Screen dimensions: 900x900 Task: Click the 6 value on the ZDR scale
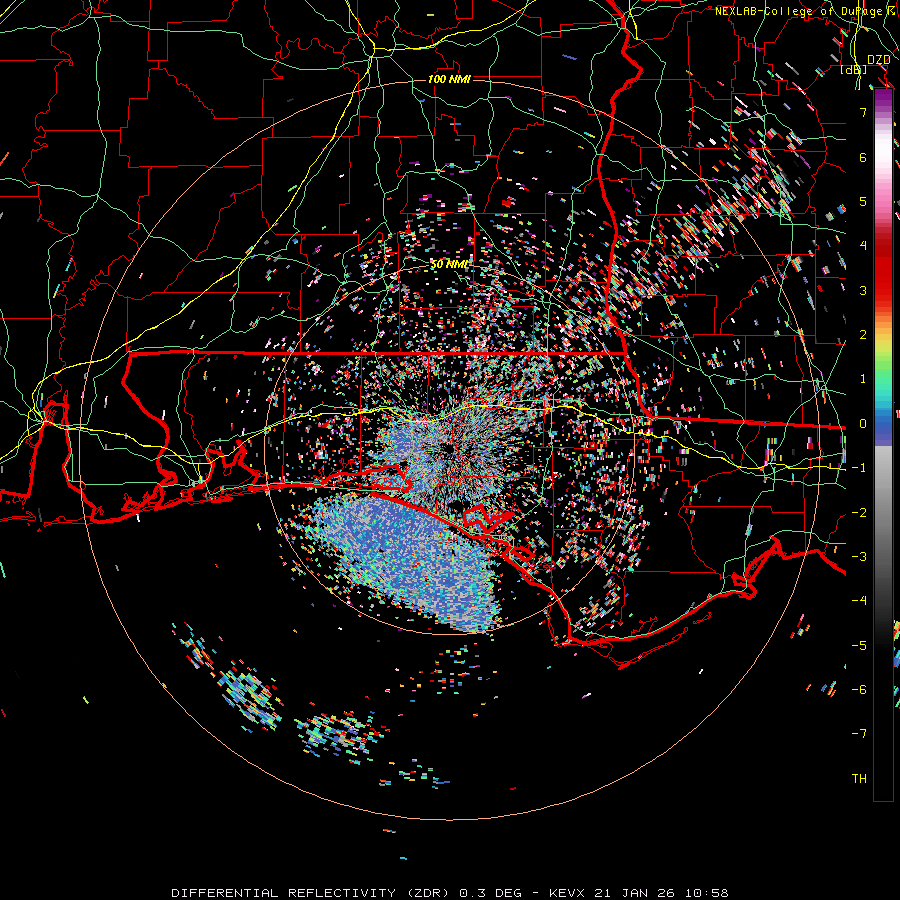click(863, 157)
